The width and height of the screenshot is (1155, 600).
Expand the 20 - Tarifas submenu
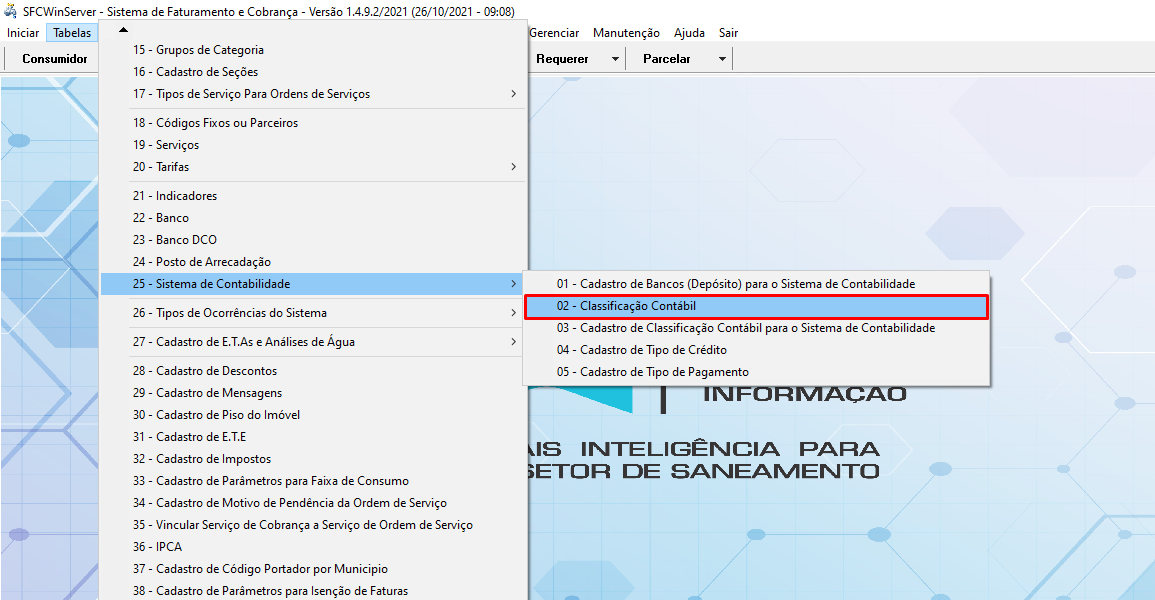513,167
